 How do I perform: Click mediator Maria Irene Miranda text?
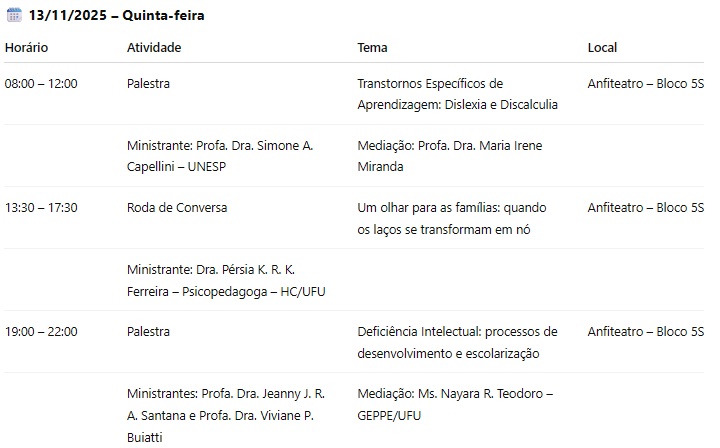[450, 156]
